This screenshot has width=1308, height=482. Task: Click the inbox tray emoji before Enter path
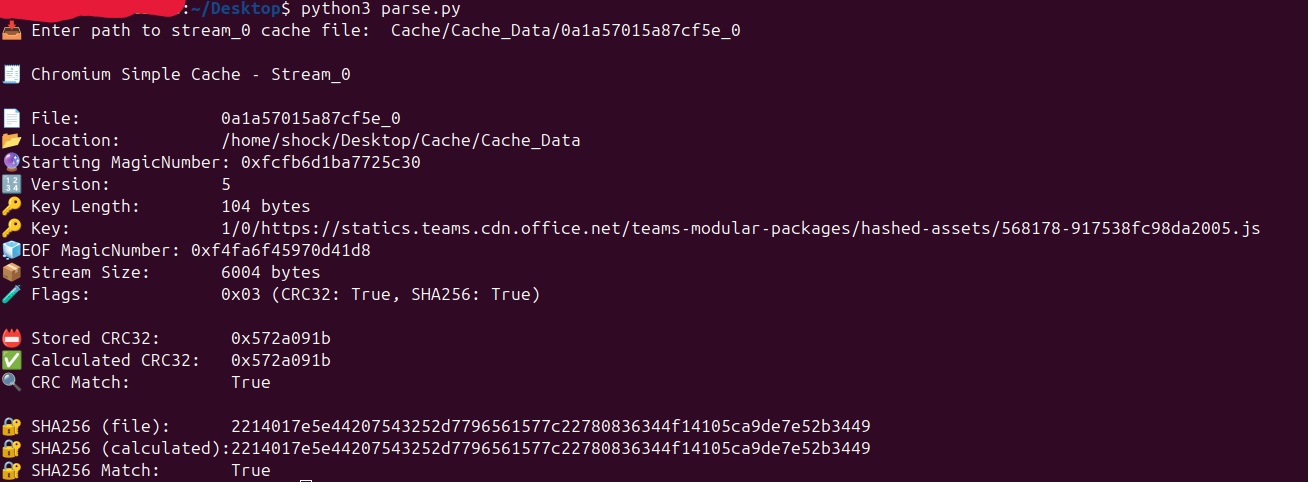[11, 30]
